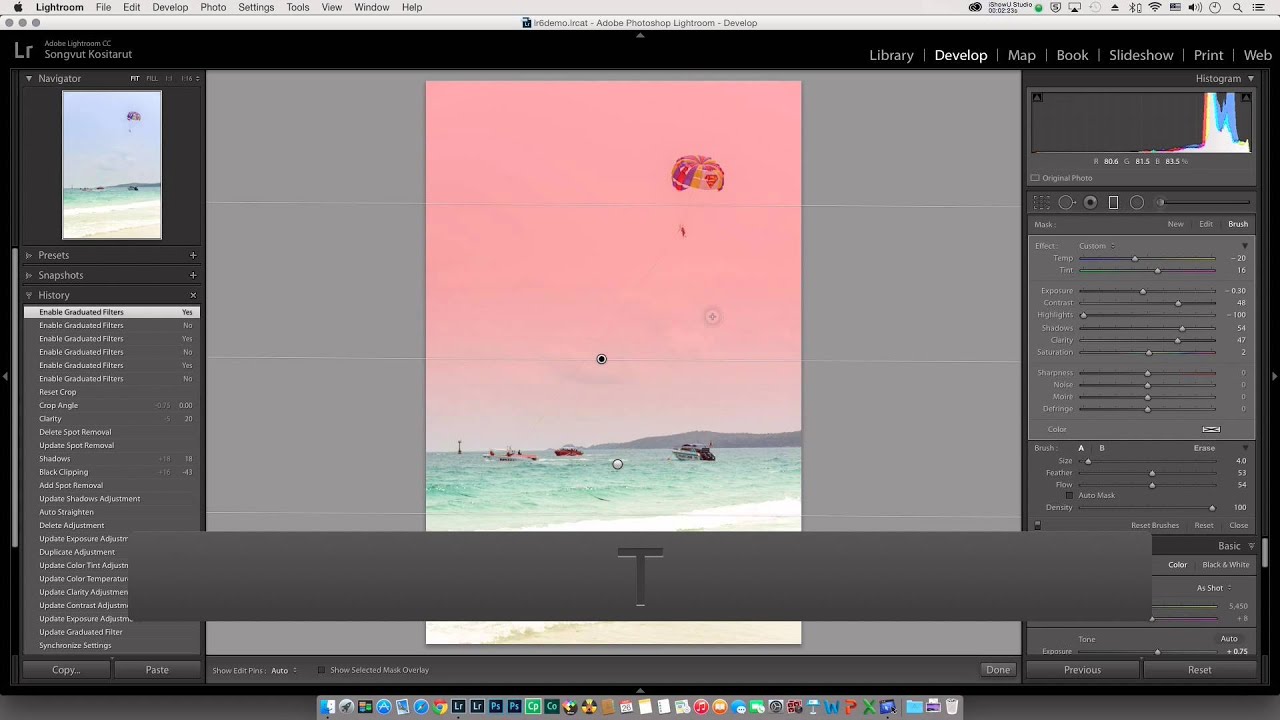Switch to the Library module
The height and width of the screenshot is (720, 1280).
(891, 55)
